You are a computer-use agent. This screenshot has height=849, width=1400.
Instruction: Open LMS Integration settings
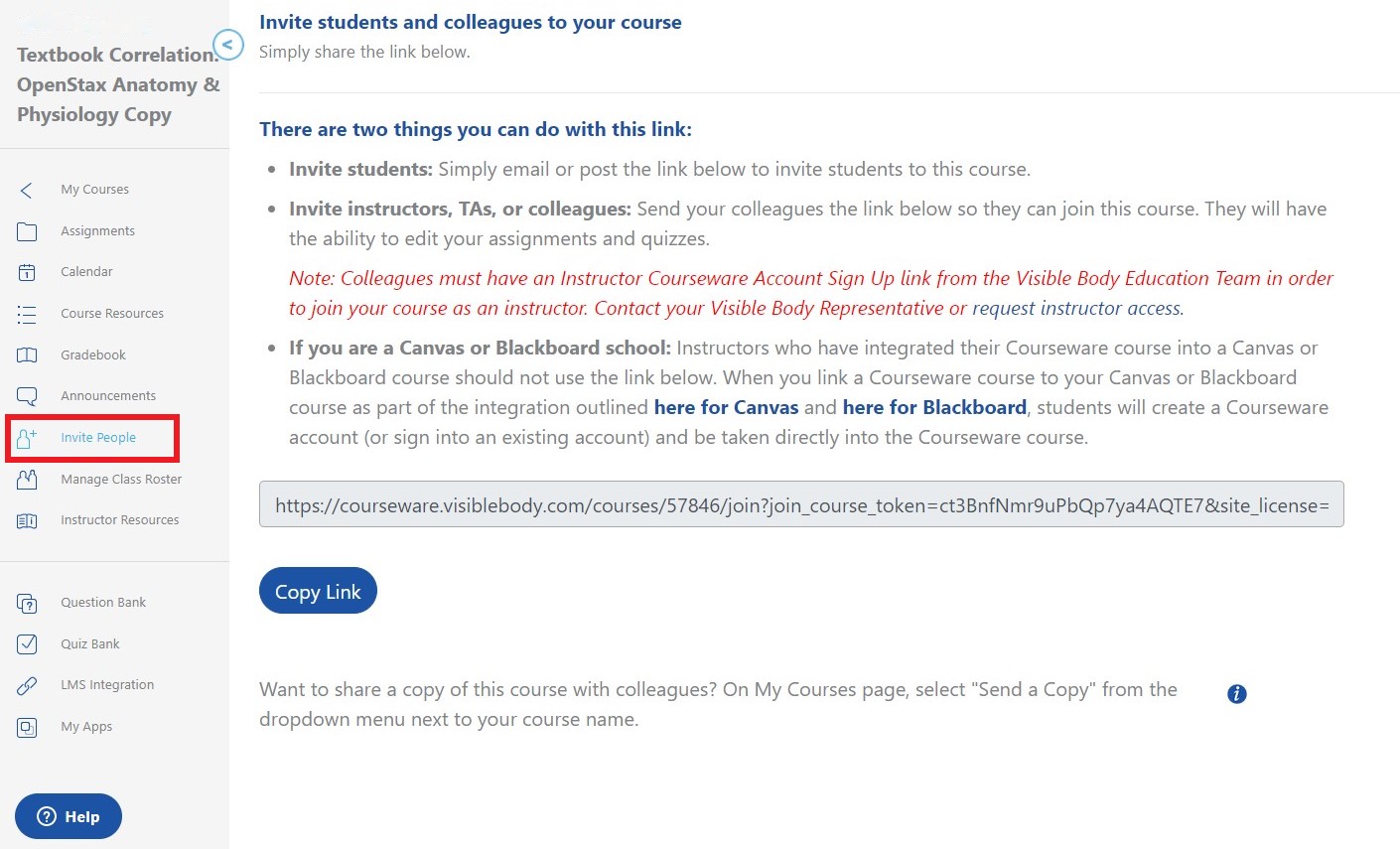[108, 684]
